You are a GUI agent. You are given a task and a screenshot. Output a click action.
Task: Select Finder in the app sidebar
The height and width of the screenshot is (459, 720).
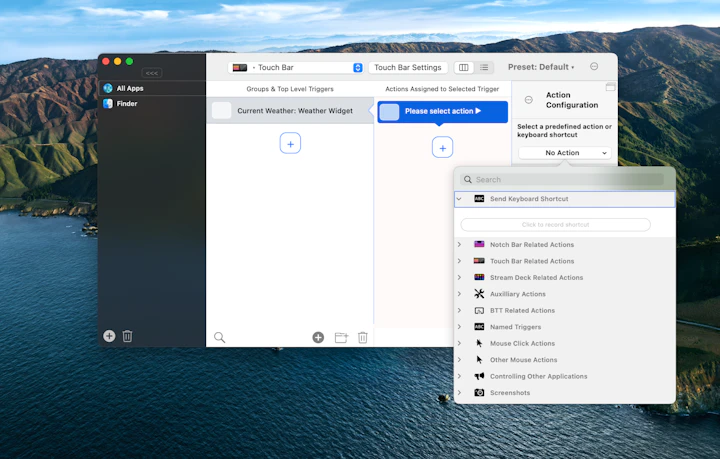152,104
